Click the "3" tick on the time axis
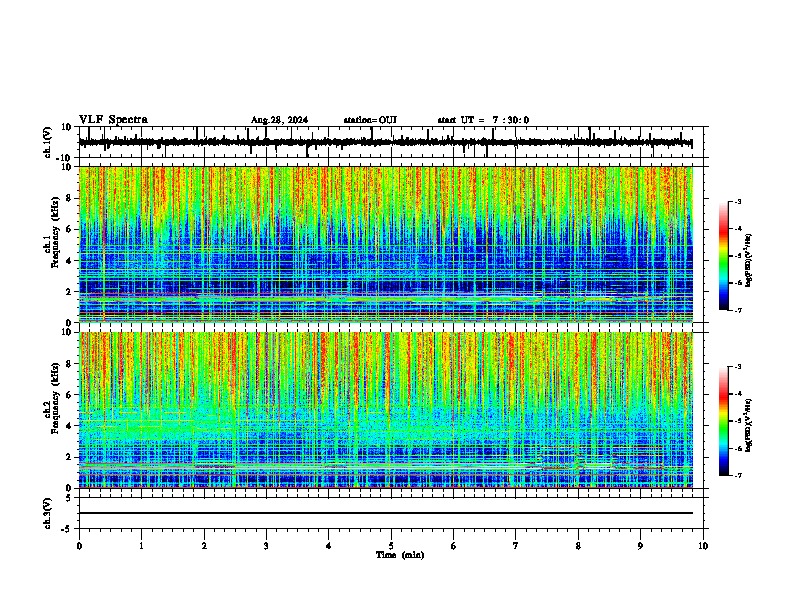 click(266, 546)
